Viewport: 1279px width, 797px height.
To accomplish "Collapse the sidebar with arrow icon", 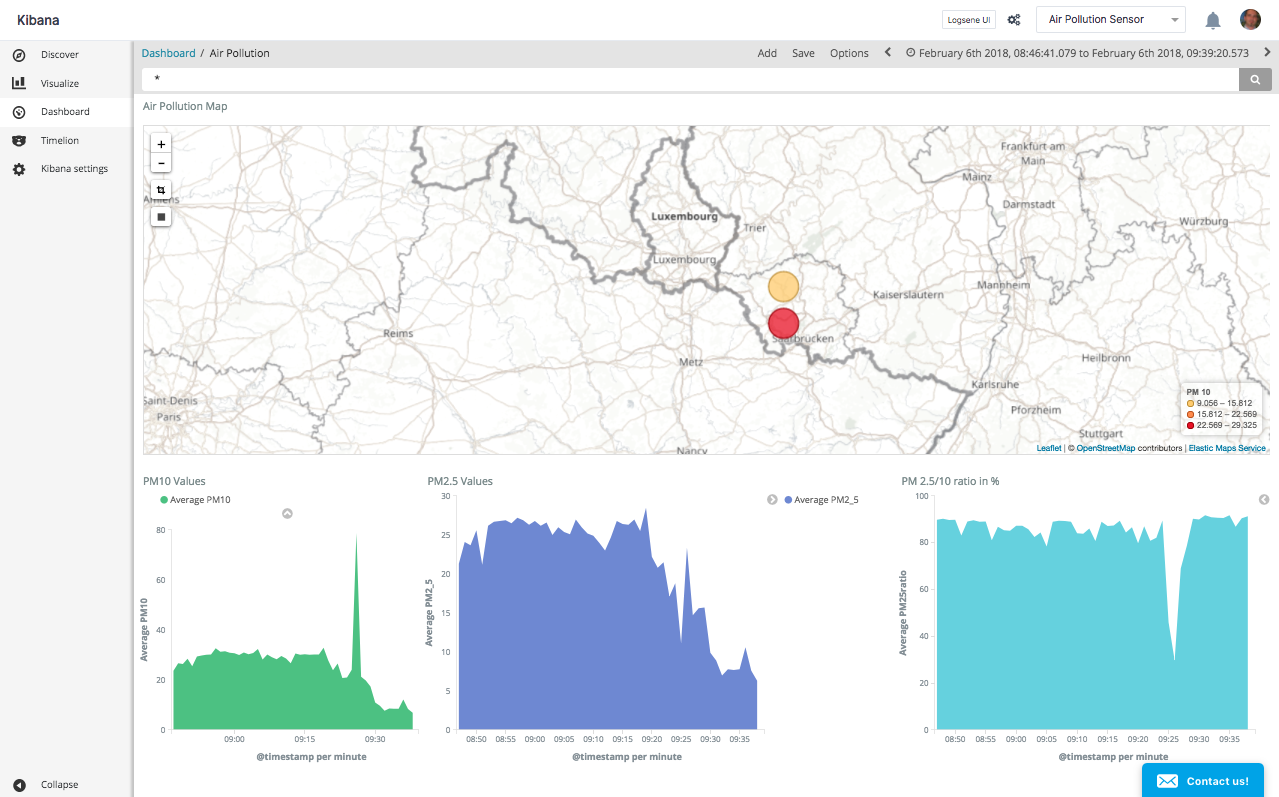I will click(19, 785).
